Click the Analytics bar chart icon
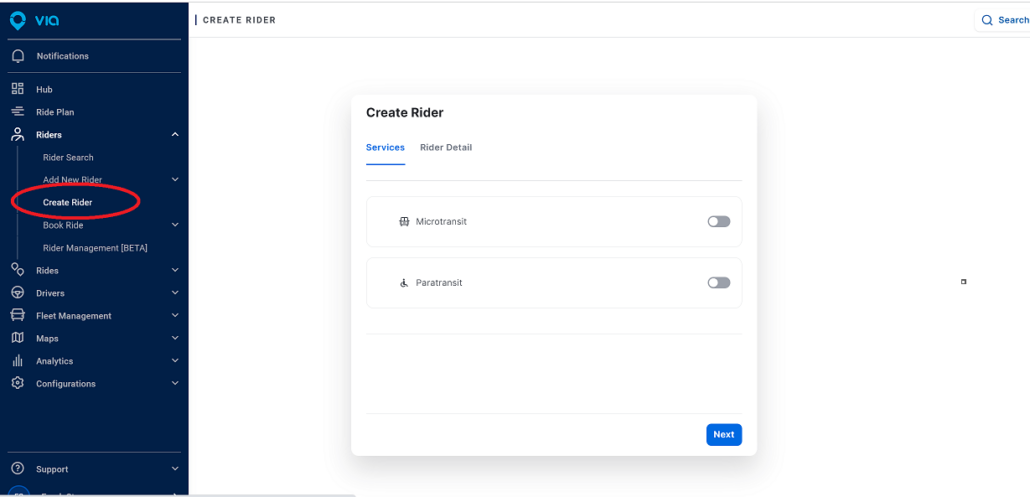 pos(18,360)
